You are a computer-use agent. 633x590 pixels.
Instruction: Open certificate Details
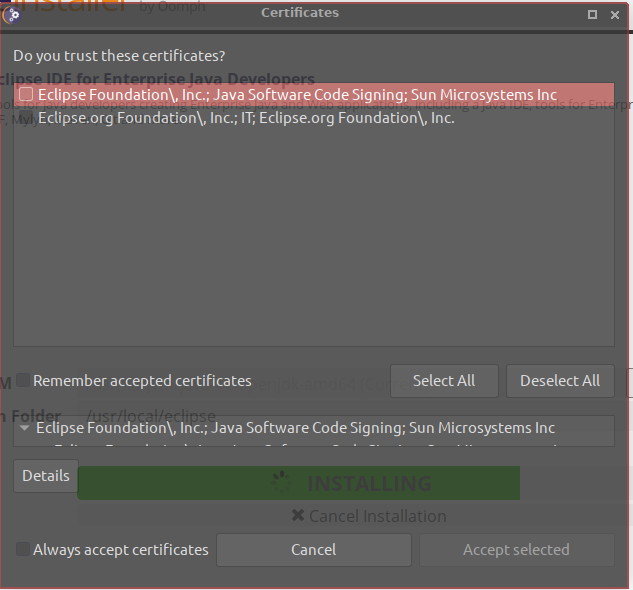pos(46,476)
